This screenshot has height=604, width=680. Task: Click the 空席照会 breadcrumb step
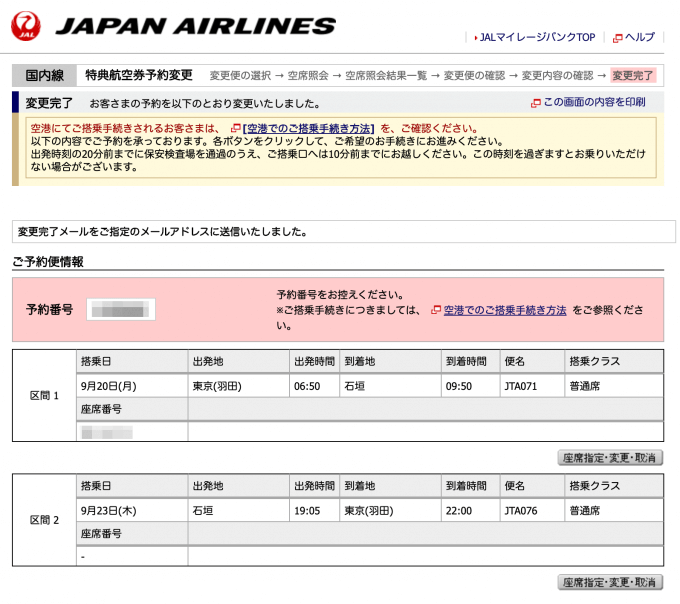[x=308, y=76]
